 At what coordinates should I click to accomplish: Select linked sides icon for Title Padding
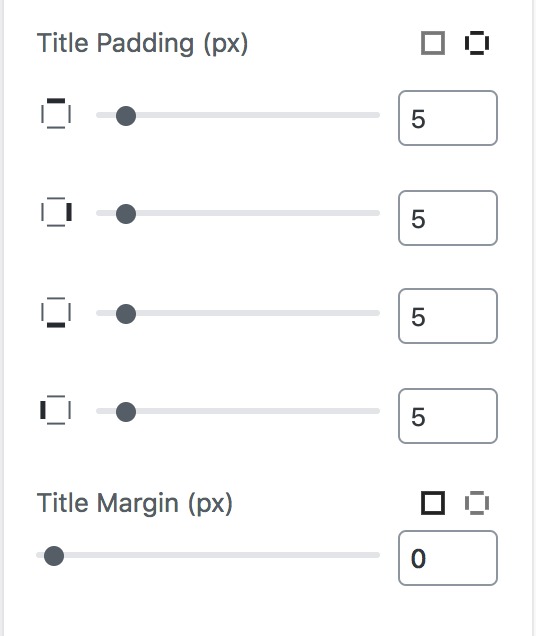coord(433,43)
